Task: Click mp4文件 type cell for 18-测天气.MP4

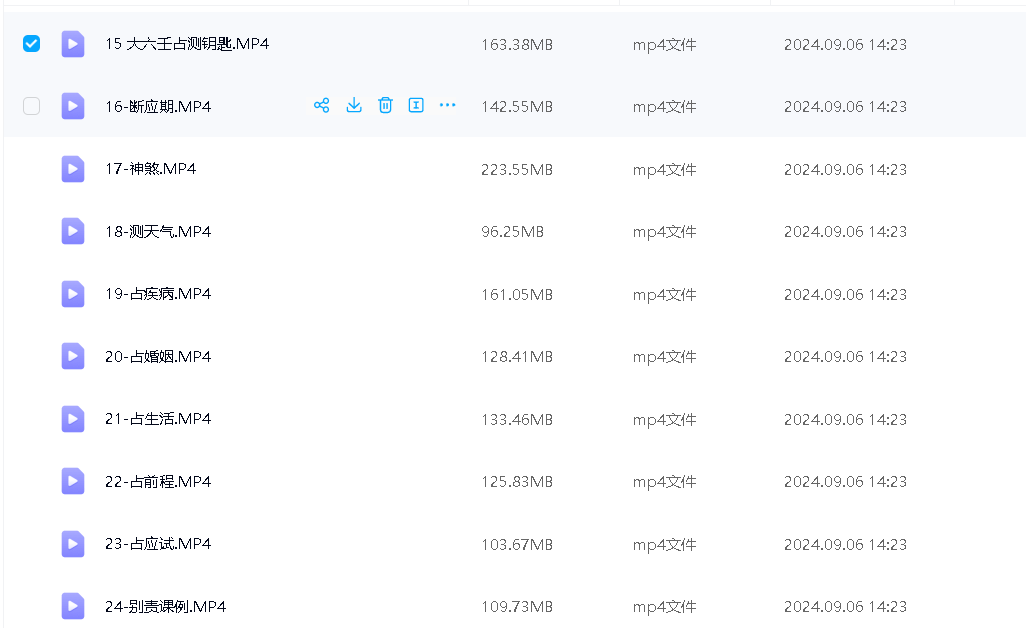Action: click(x=664, y=232)
